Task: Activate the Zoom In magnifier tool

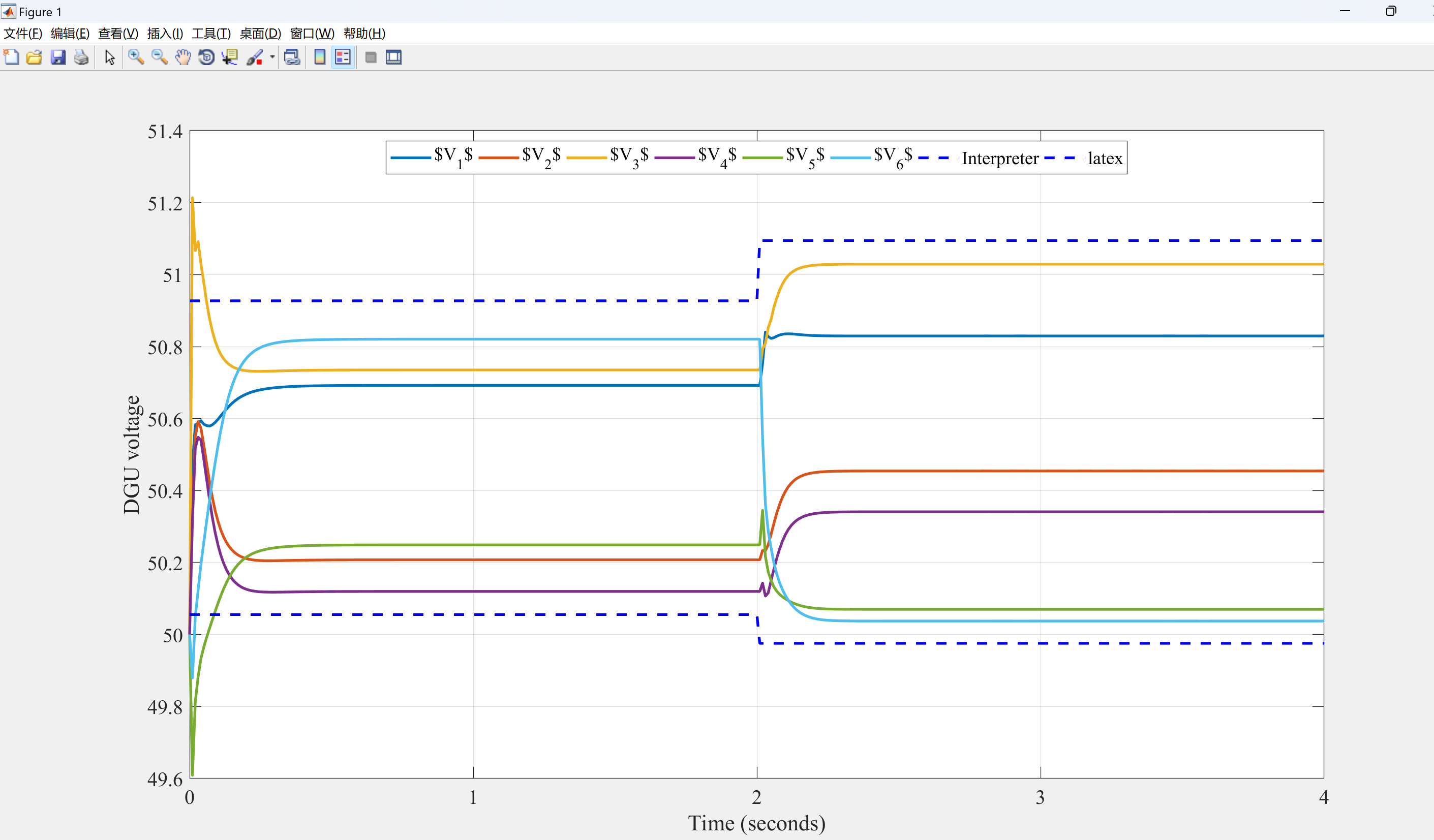Action: (136, 57)
